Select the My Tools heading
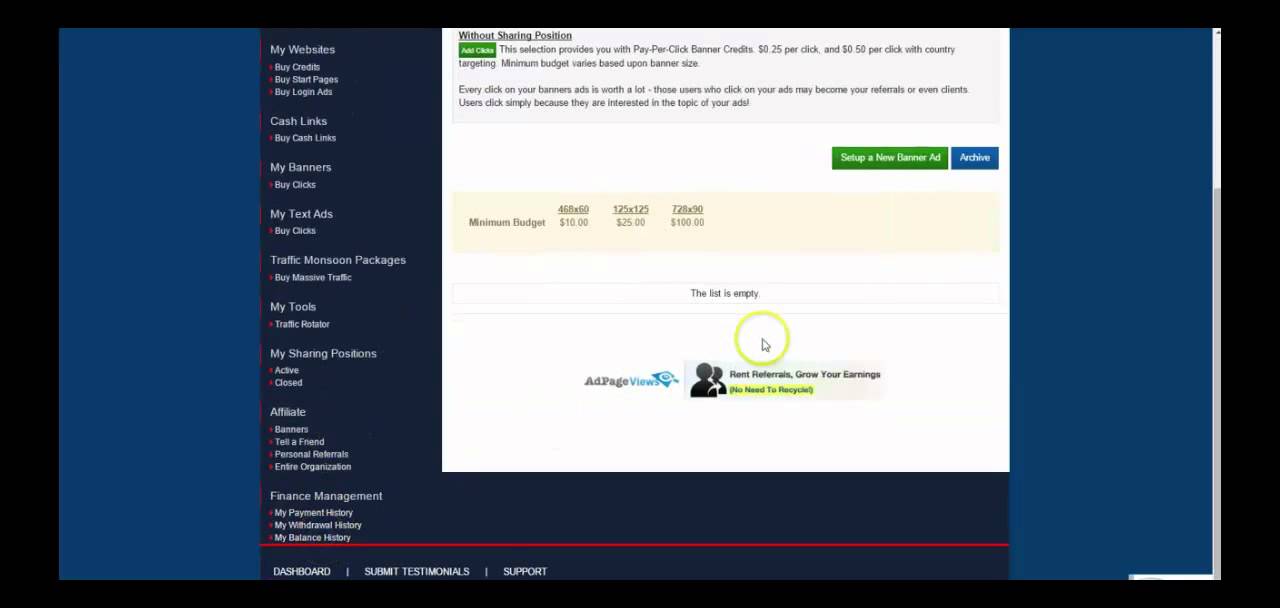1280x608 pixels. click(x=293, y=306)
